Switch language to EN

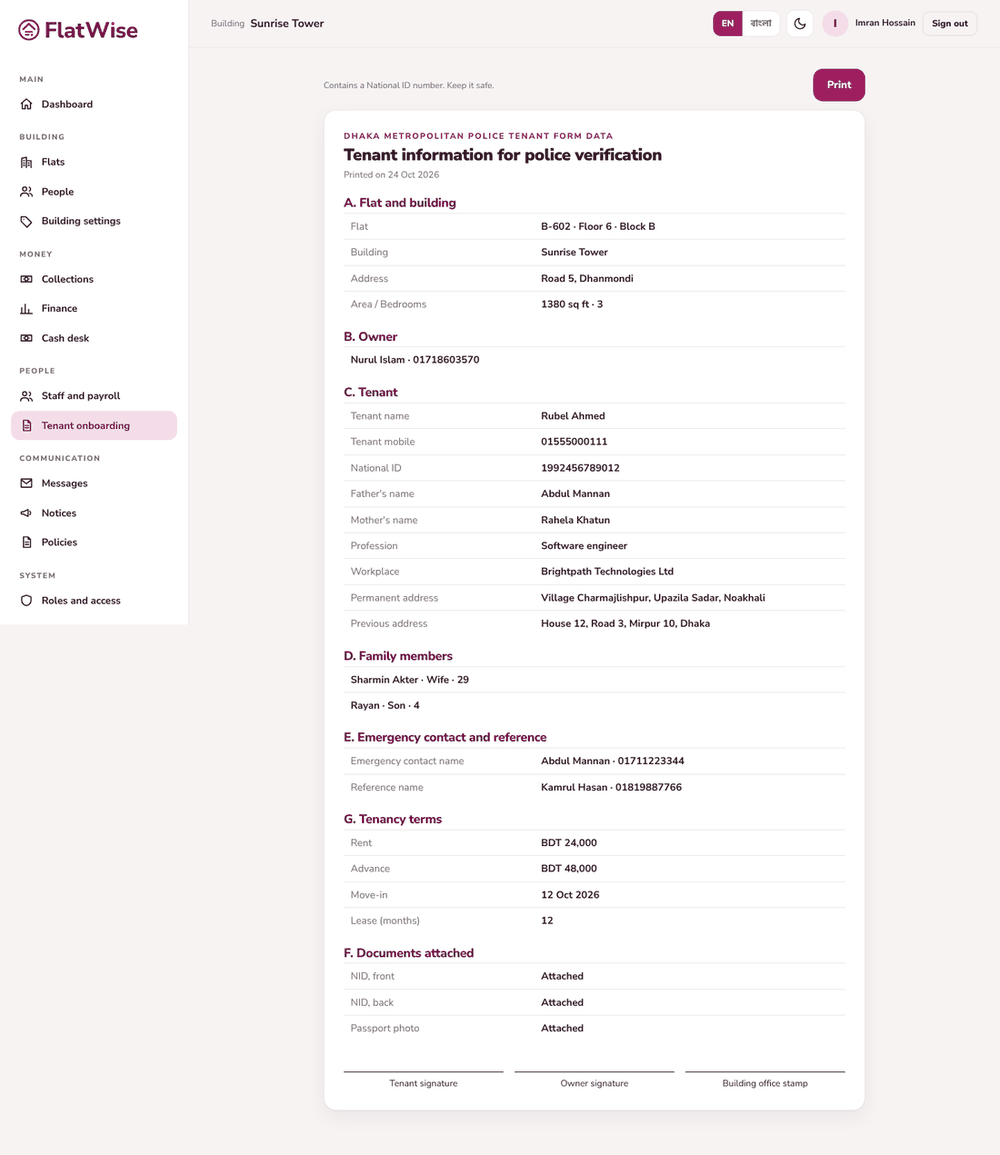tap(728, 24)
